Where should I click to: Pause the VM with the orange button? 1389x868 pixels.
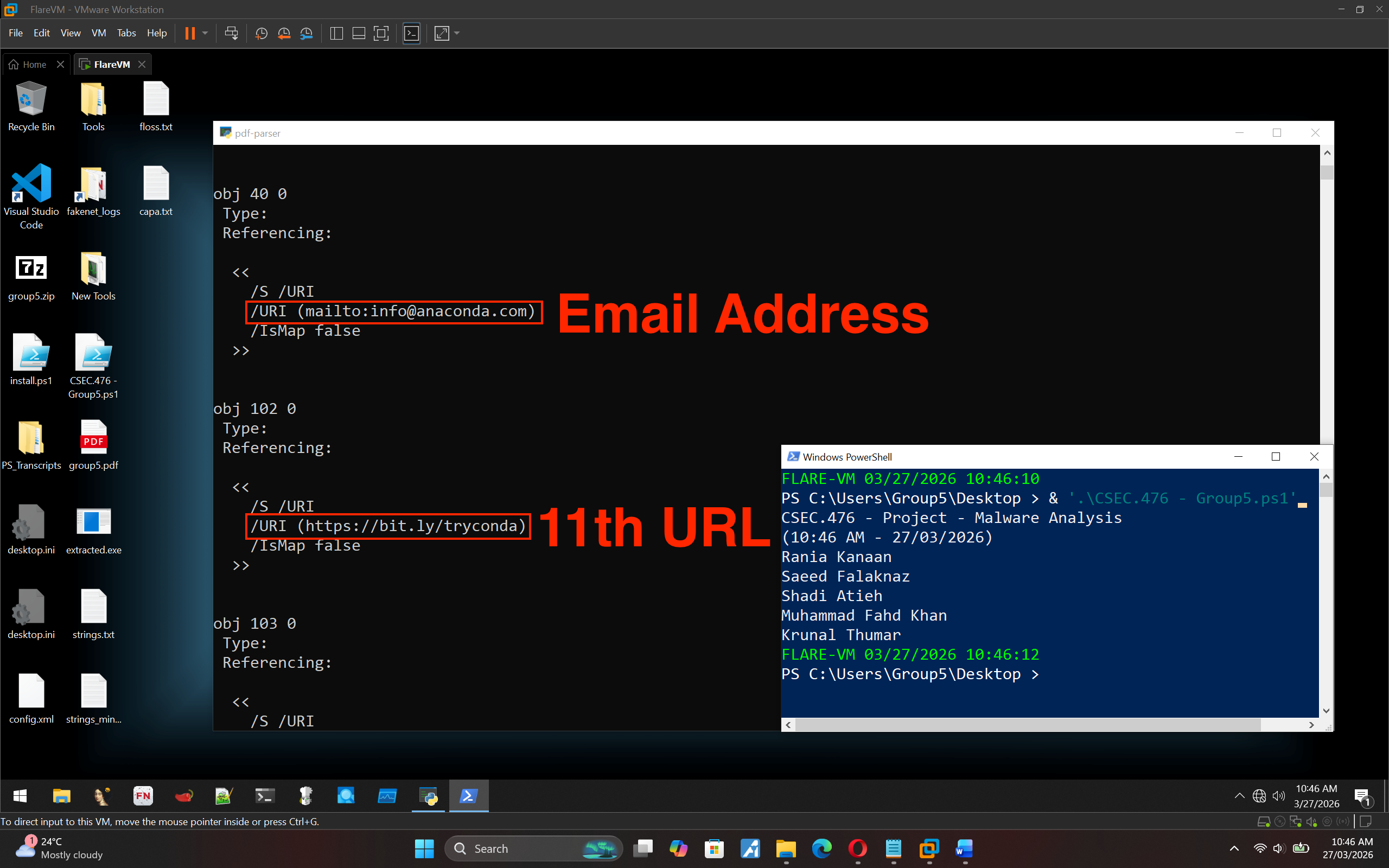coord(189,33)
